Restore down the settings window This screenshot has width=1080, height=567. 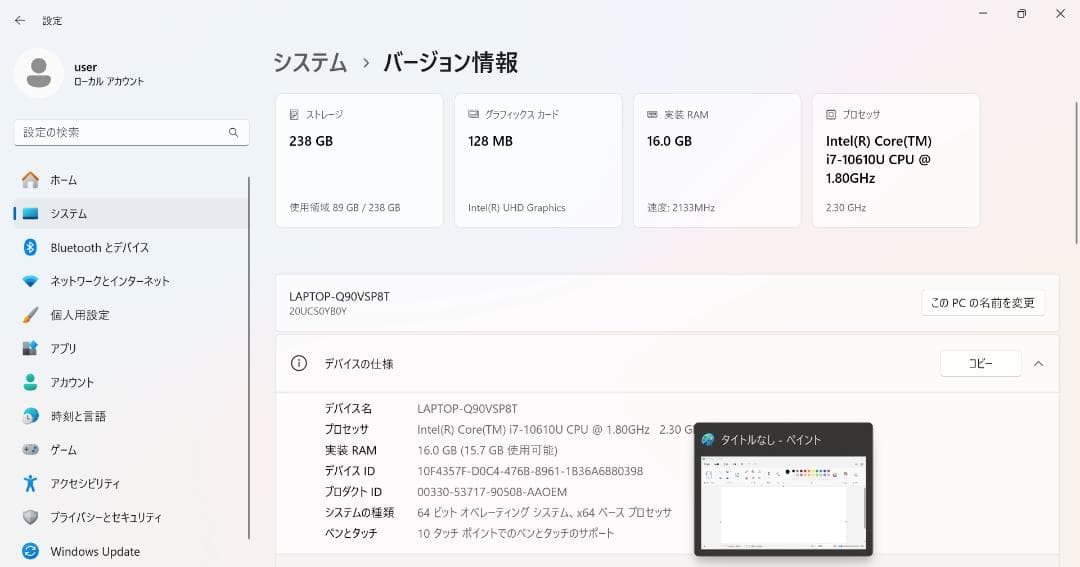tap(1021, 14)
